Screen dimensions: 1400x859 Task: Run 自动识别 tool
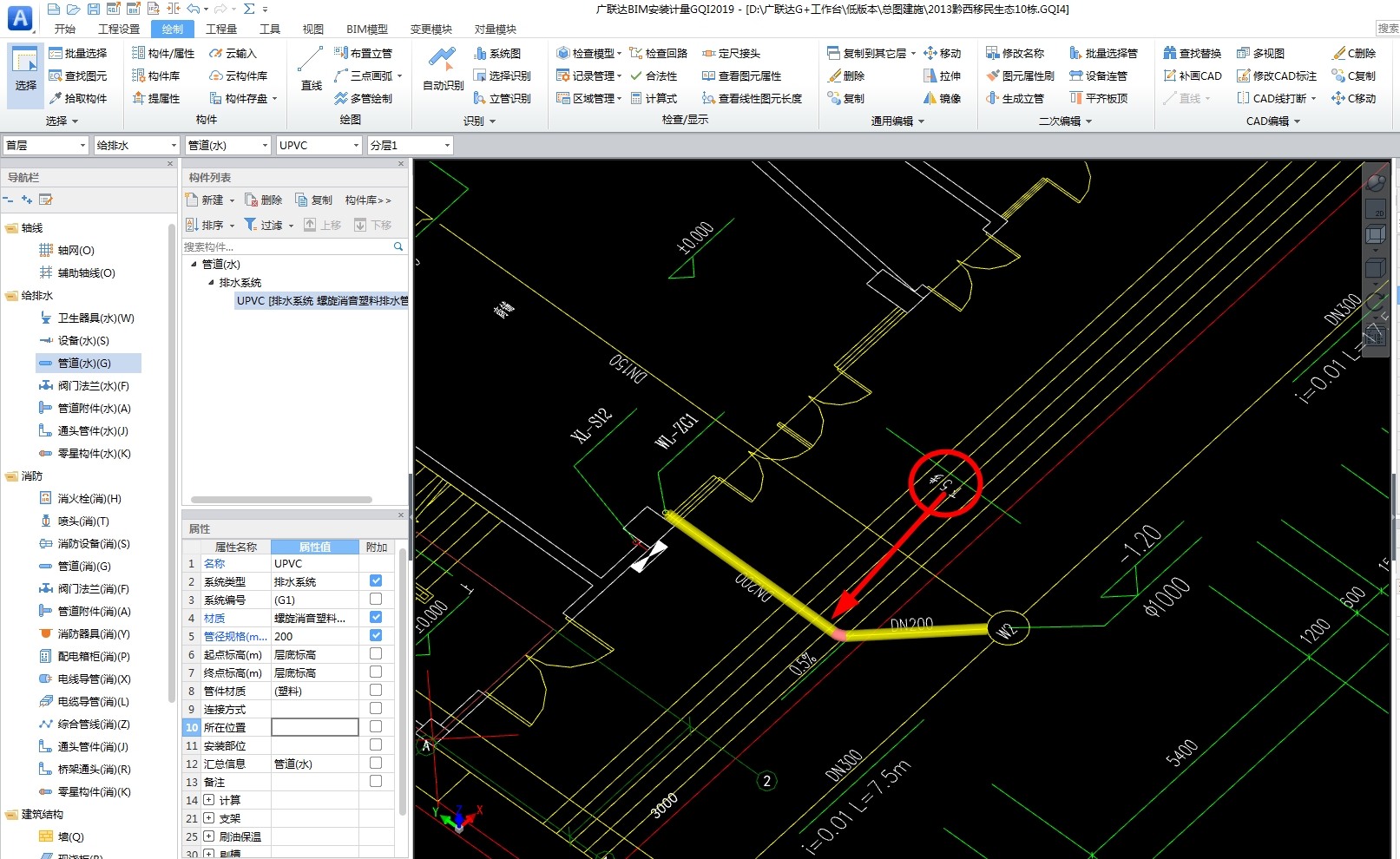(x=443, y=69)
